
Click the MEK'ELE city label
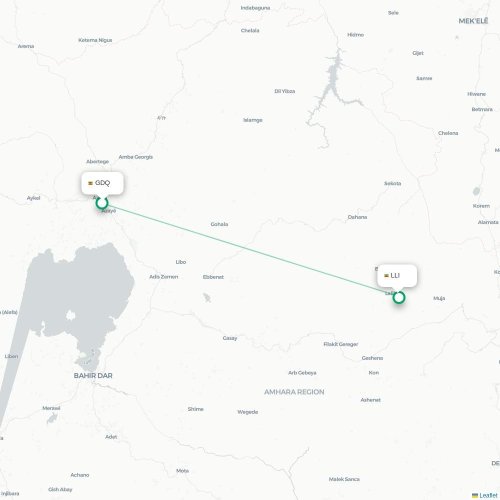tap(473, 21)
